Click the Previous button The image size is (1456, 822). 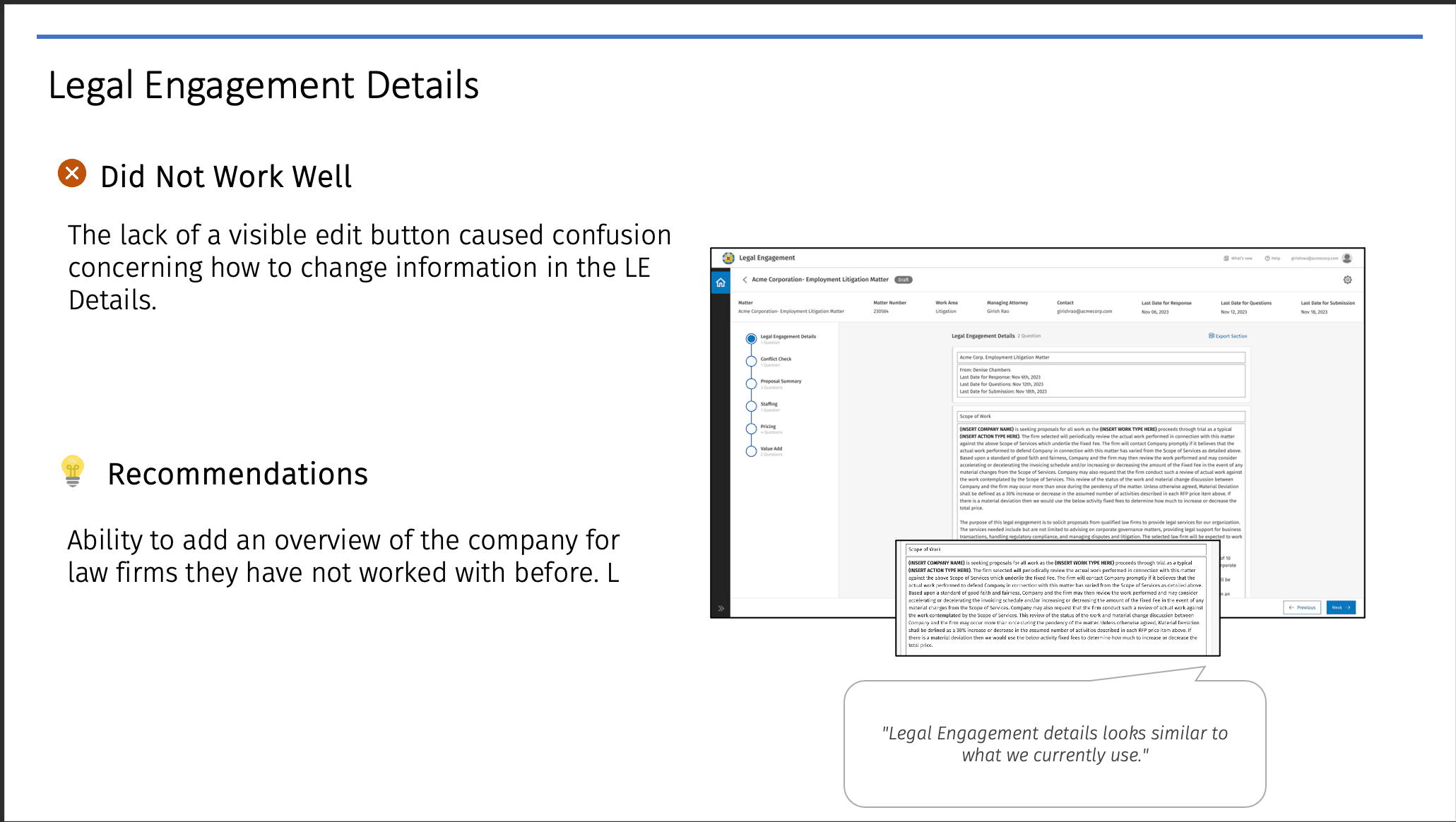[x=1302, y=607]
